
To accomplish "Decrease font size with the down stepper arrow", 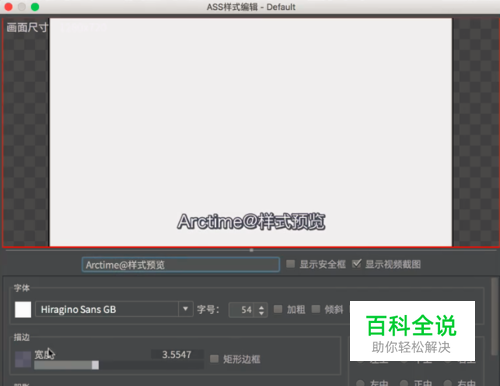I will pos(262,313).
